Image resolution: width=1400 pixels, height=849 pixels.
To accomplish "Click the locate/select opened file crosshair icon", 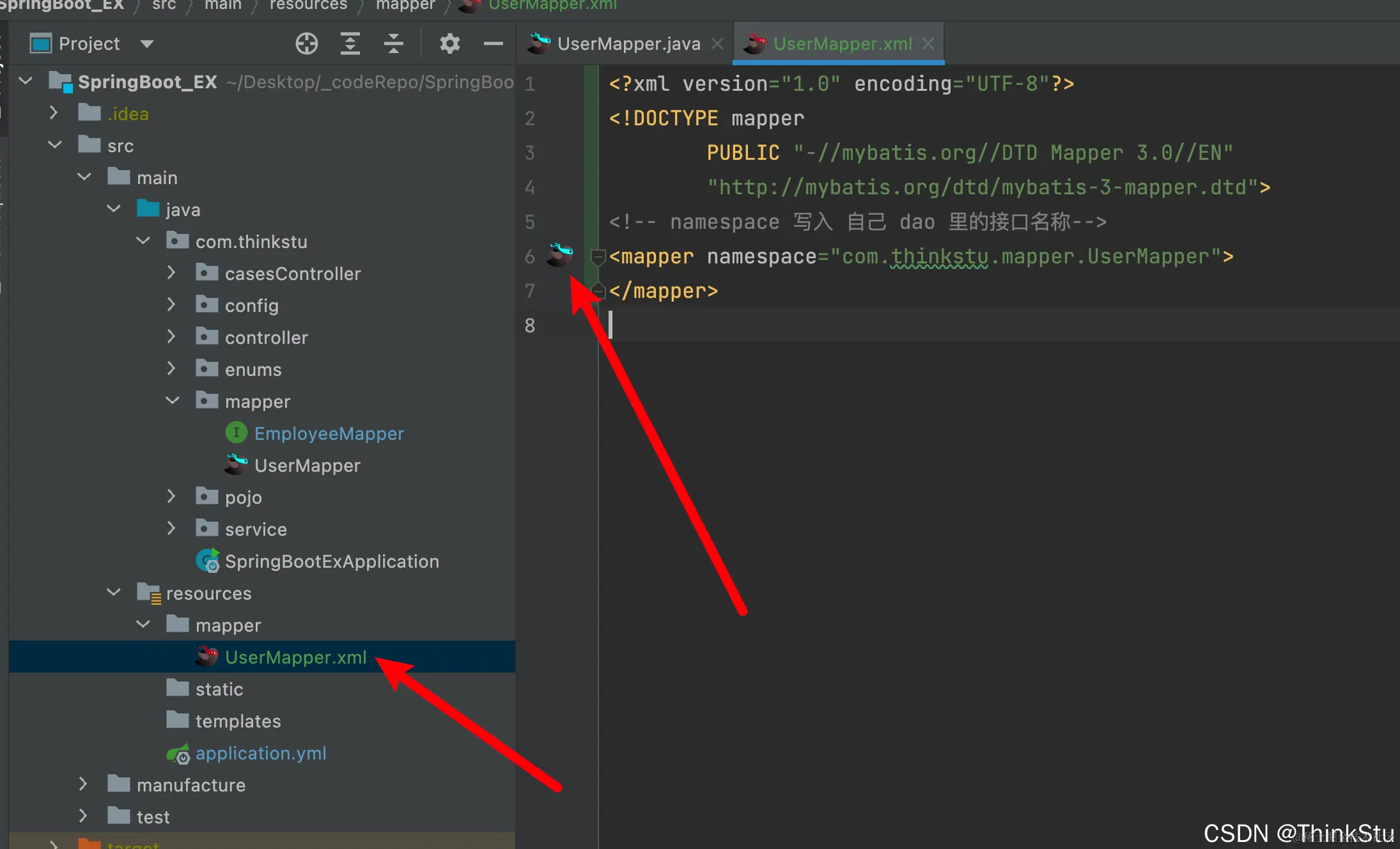I will [306, 43].
